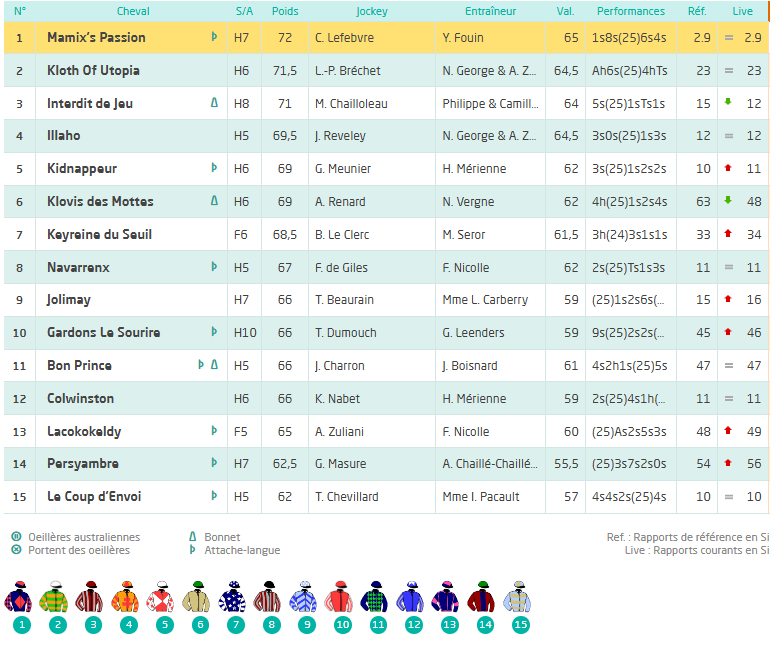This screenshot has height=657, width=770.
Task: Sort by the Jockey column header
Action: (371, 11)
